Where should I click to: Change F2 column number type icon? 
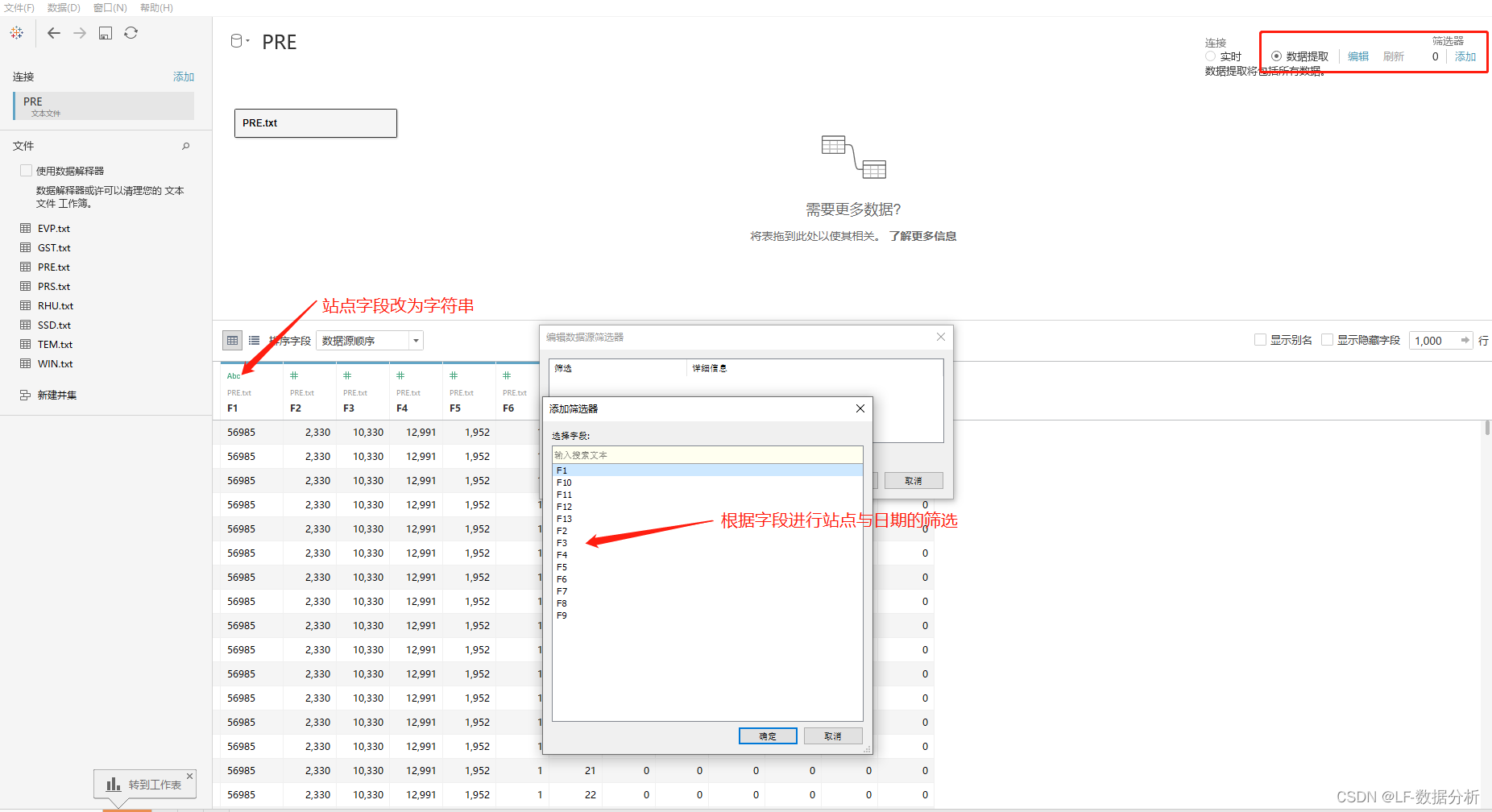pos(294,375)
